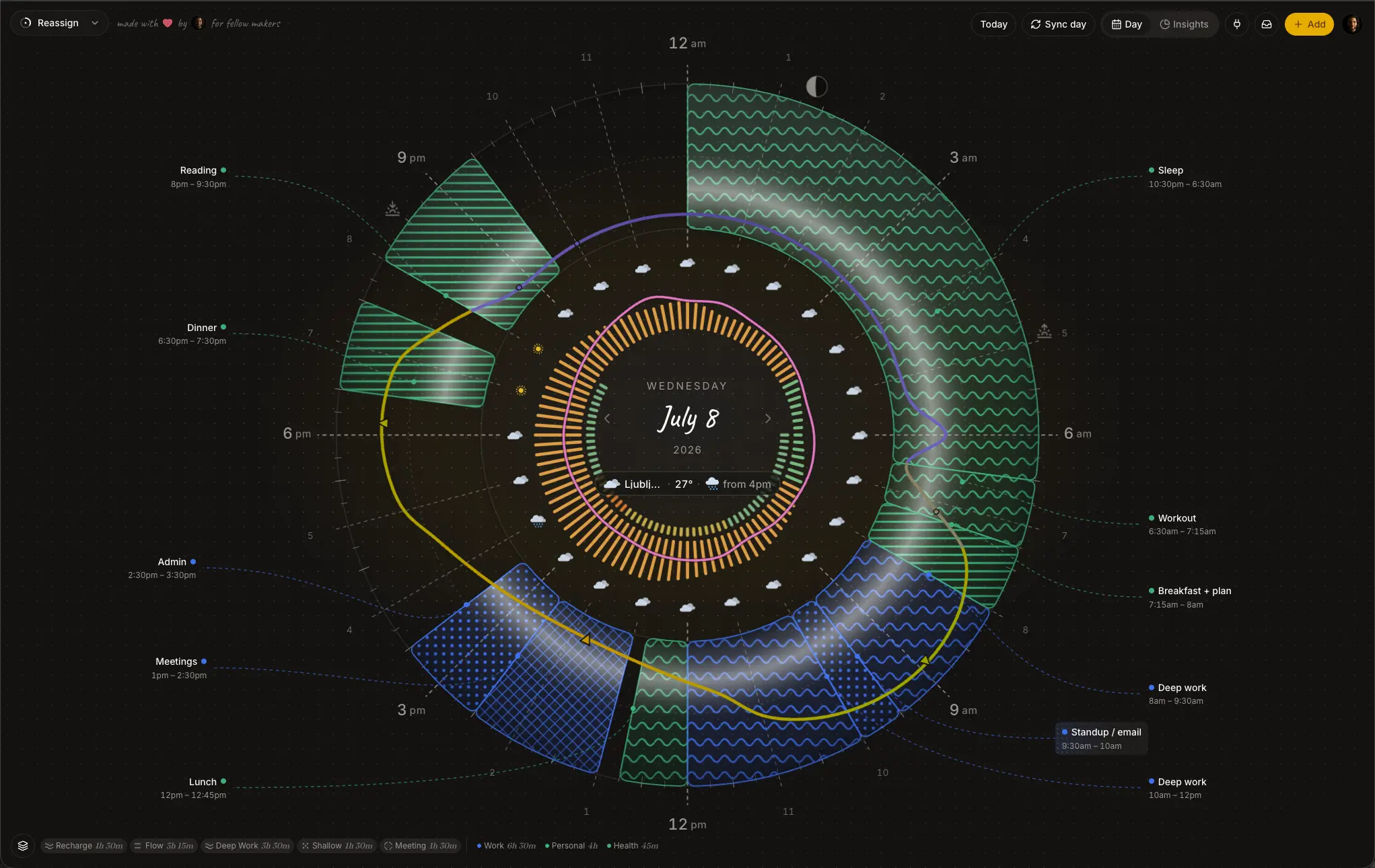Toggle the Recharge 1h 30m filter chip
1375x868 pixels.
click(x=83, y=846)
